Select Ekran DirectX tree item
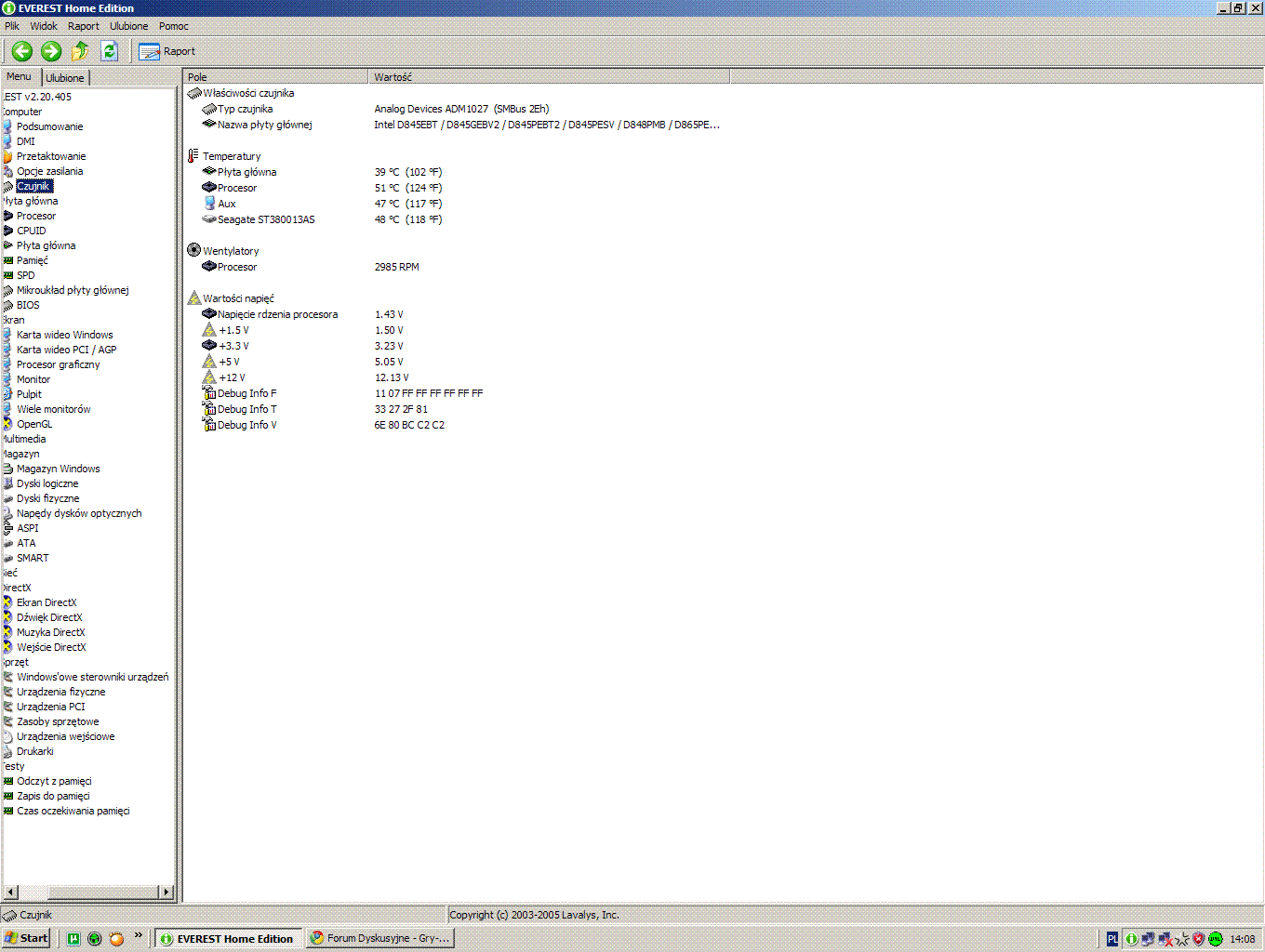 [x=47, y=602]
